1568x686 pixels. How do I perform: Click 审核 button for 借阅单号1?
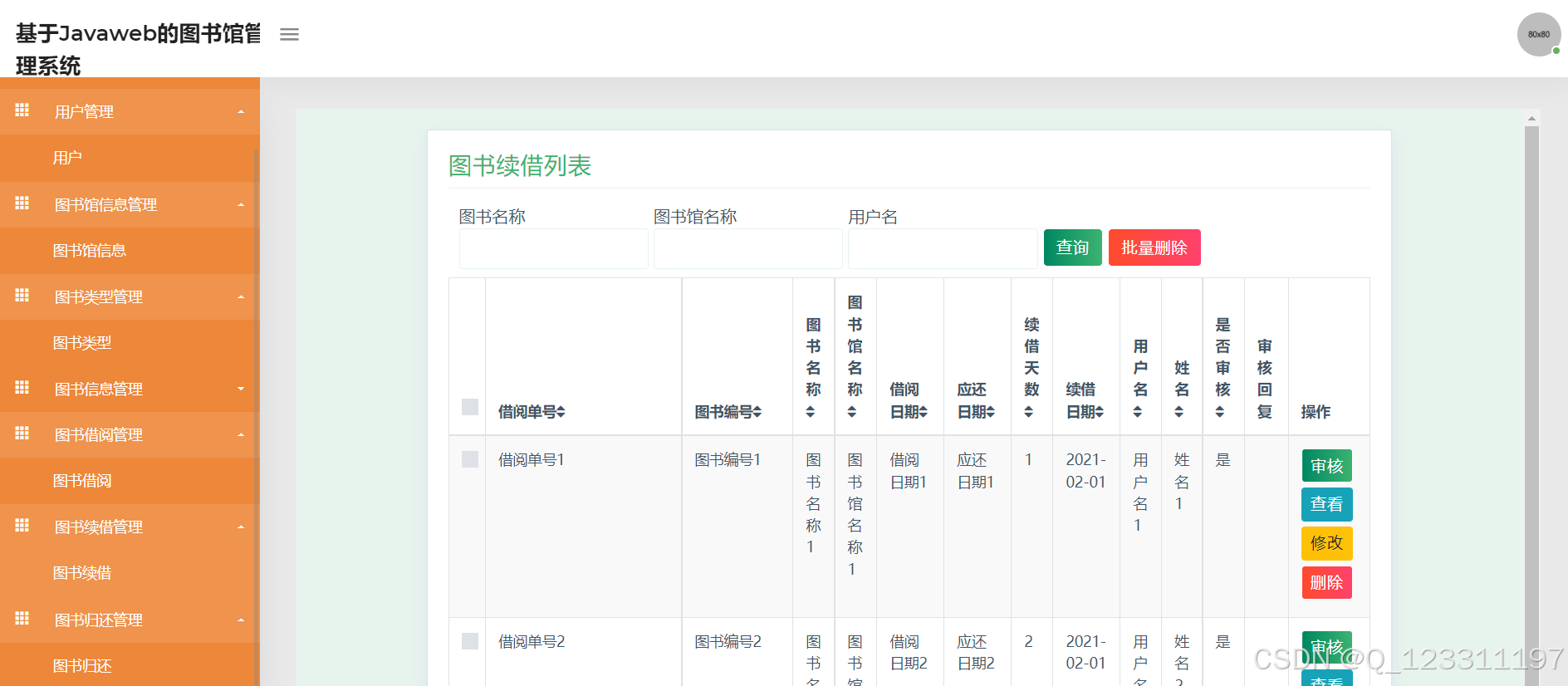(1326, 466)
